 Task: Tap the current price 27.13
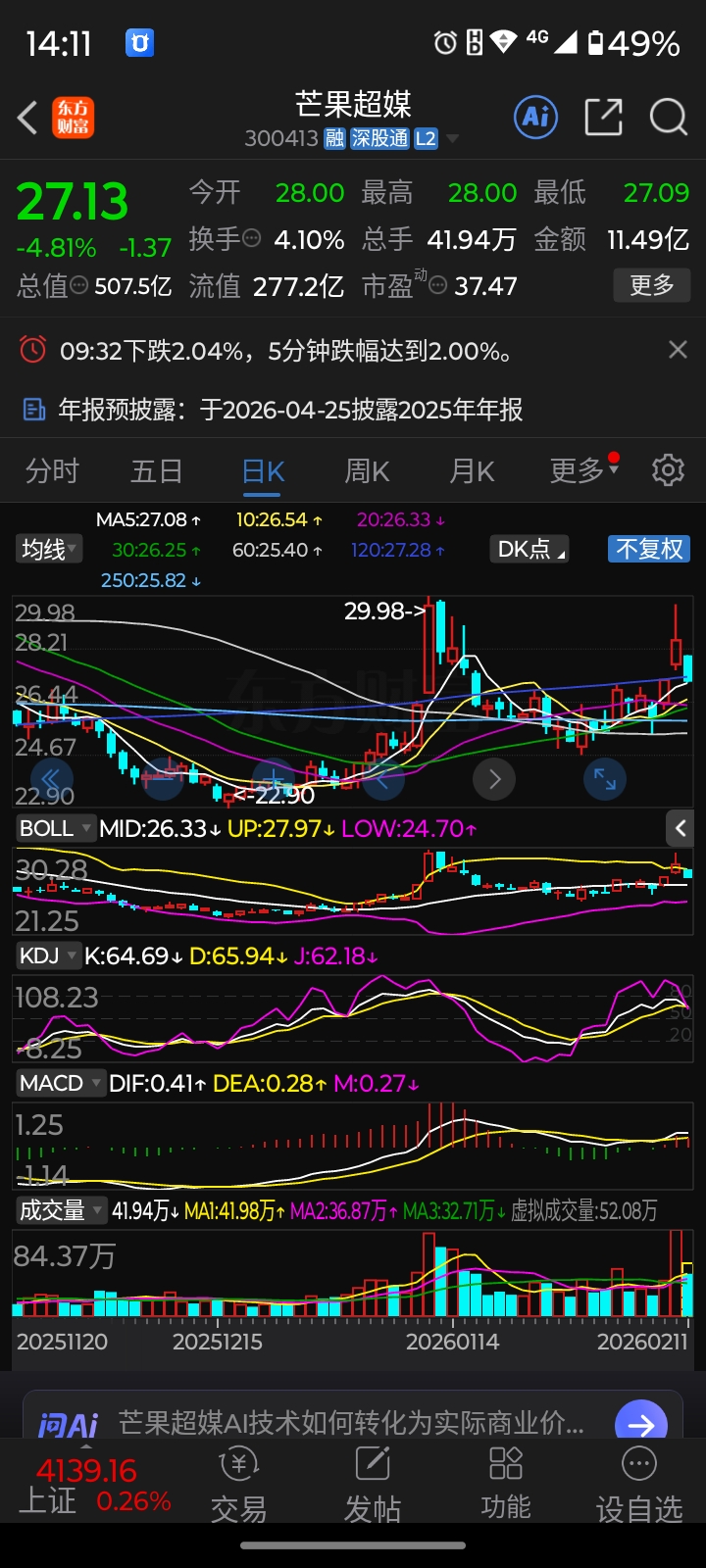[x=73, y=202]
